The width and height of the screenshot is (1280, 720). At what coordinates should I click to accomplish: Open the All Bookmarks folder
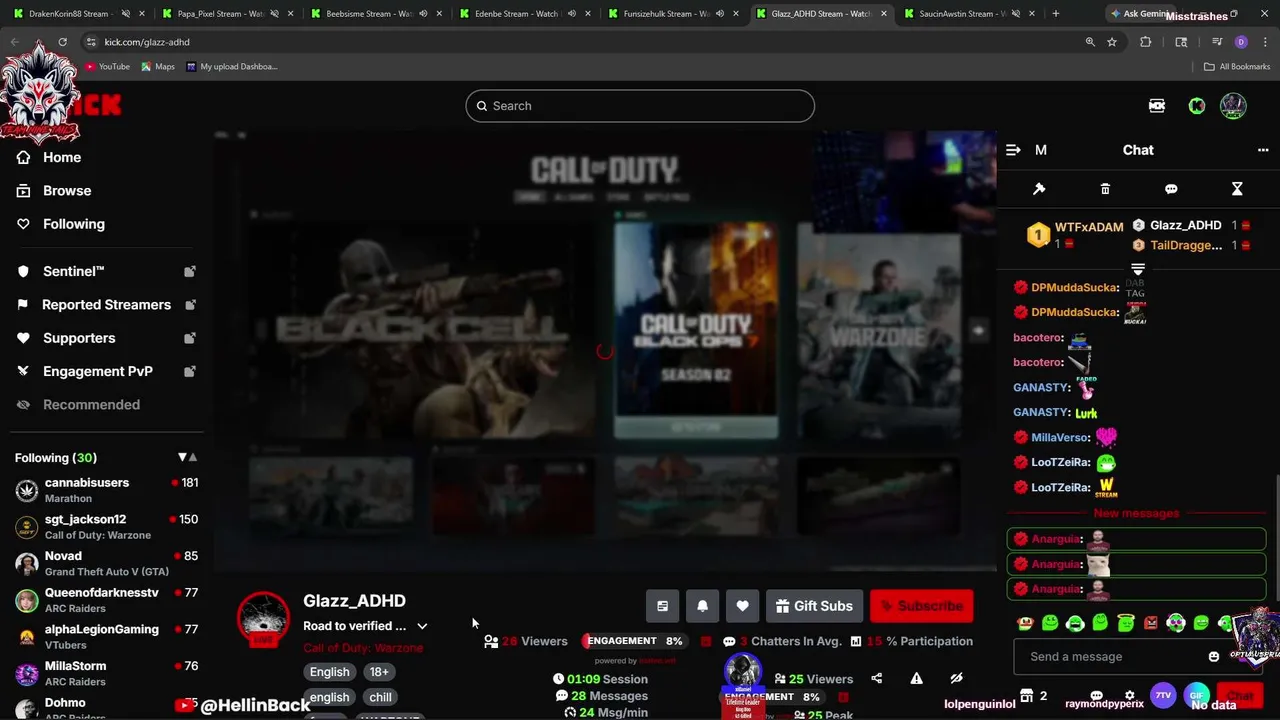[x=1237, y=67]
